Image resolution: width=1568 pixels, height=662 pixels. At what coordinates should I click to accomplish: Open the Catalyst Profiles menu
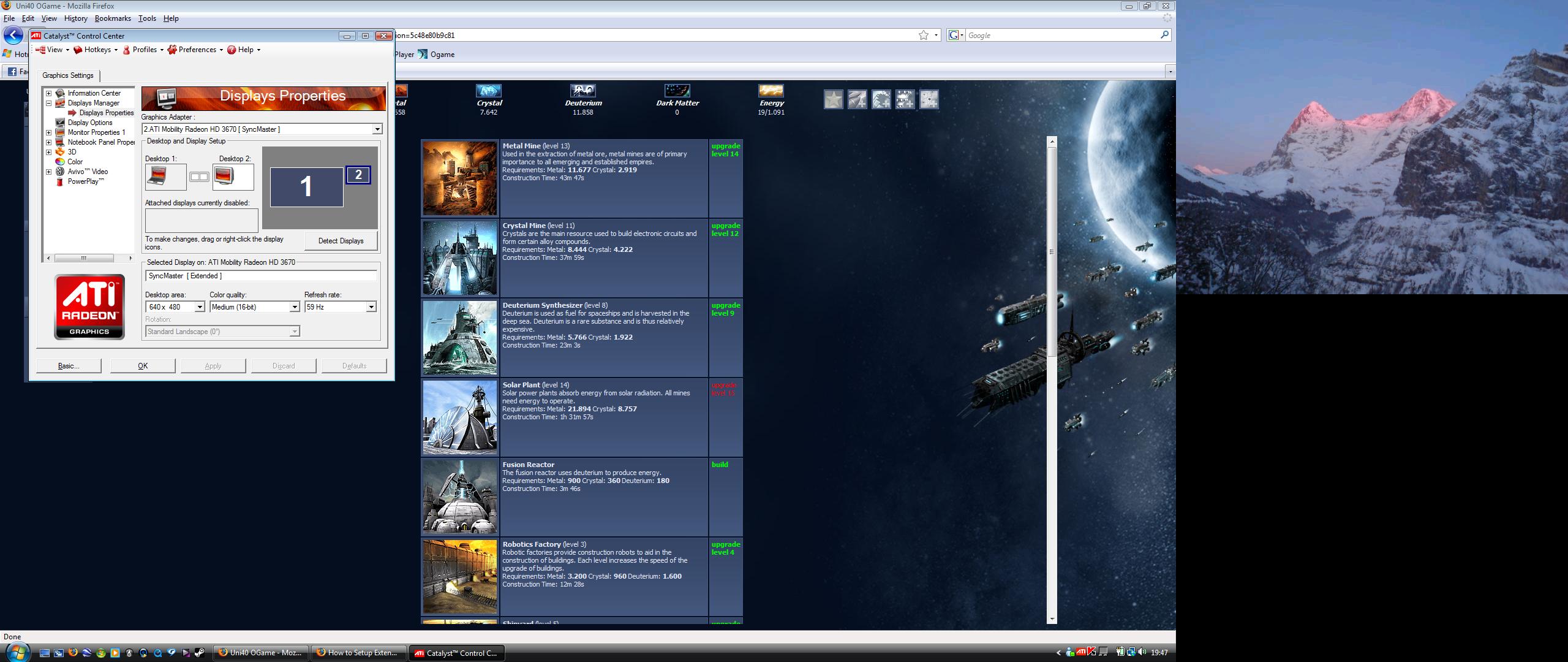[x=143, y=50]
